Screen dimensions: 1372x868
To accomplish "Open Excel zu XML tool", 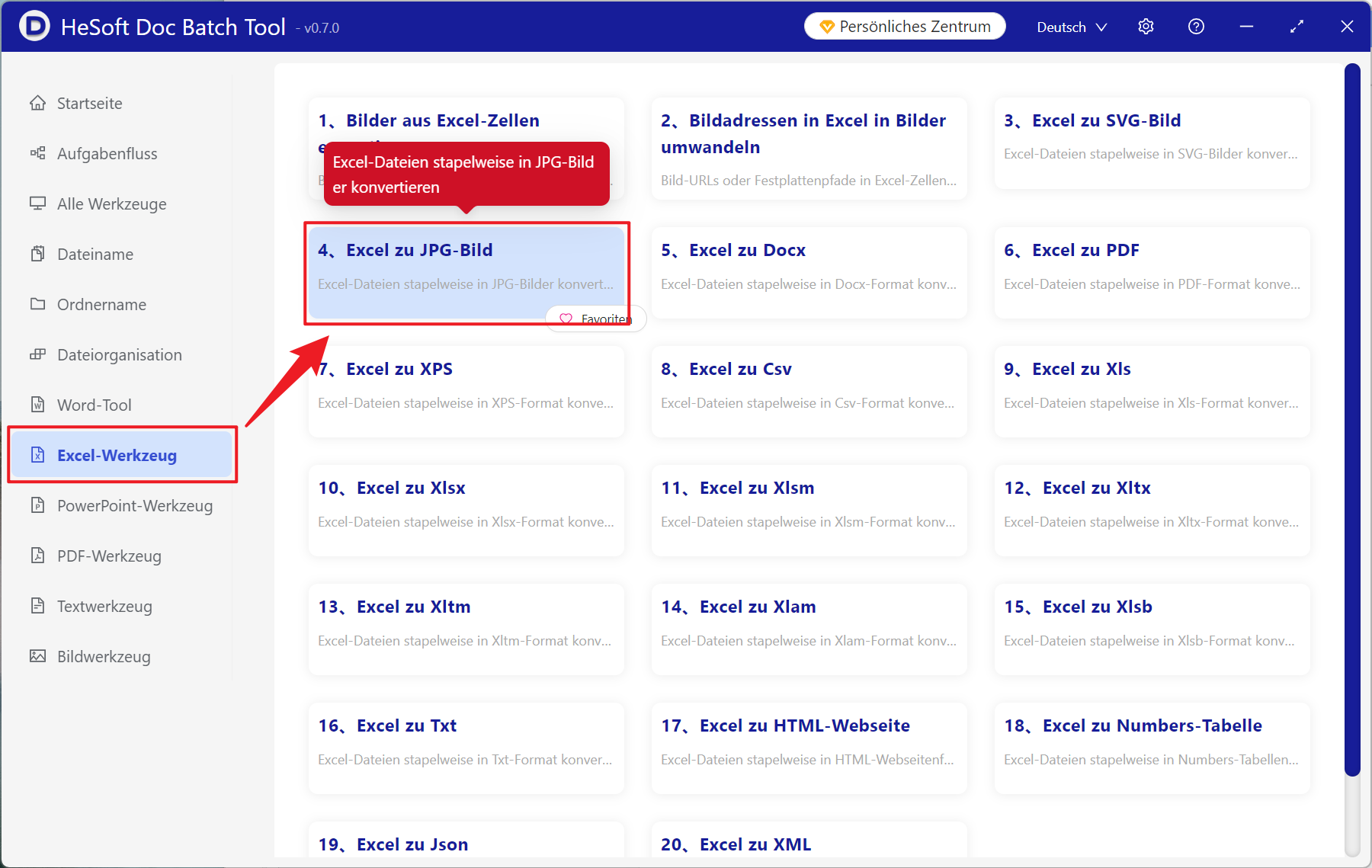I will [x=809, y=841].
